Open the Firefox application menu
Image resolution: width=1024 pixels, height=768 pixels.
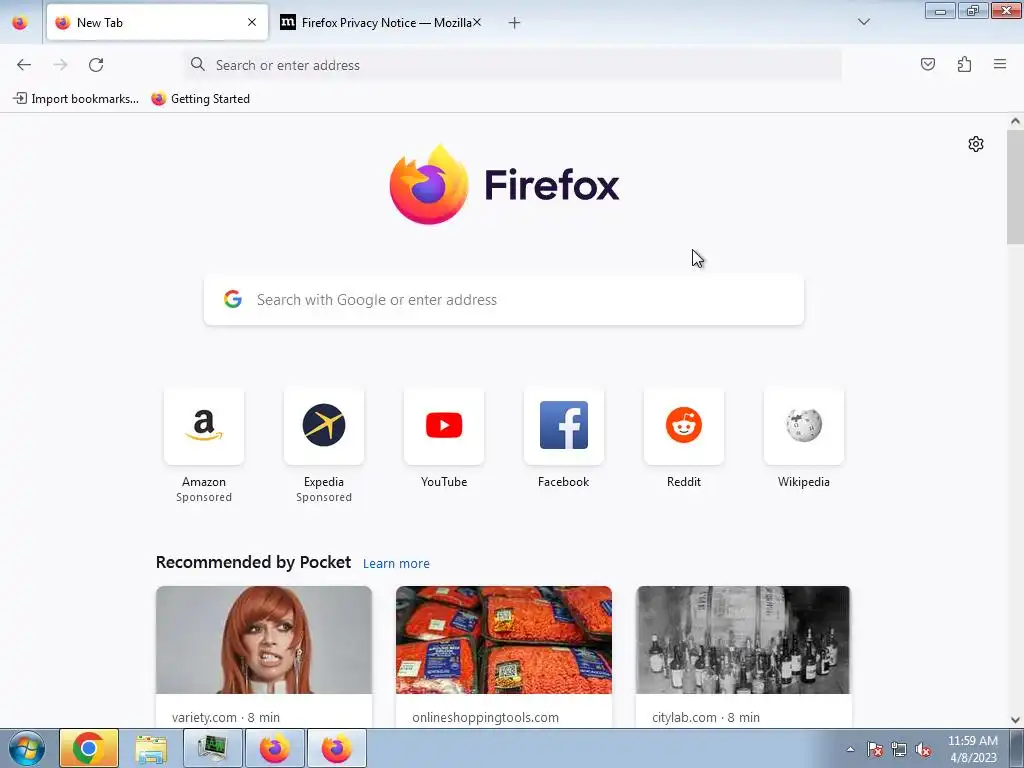pos(1000,64)
